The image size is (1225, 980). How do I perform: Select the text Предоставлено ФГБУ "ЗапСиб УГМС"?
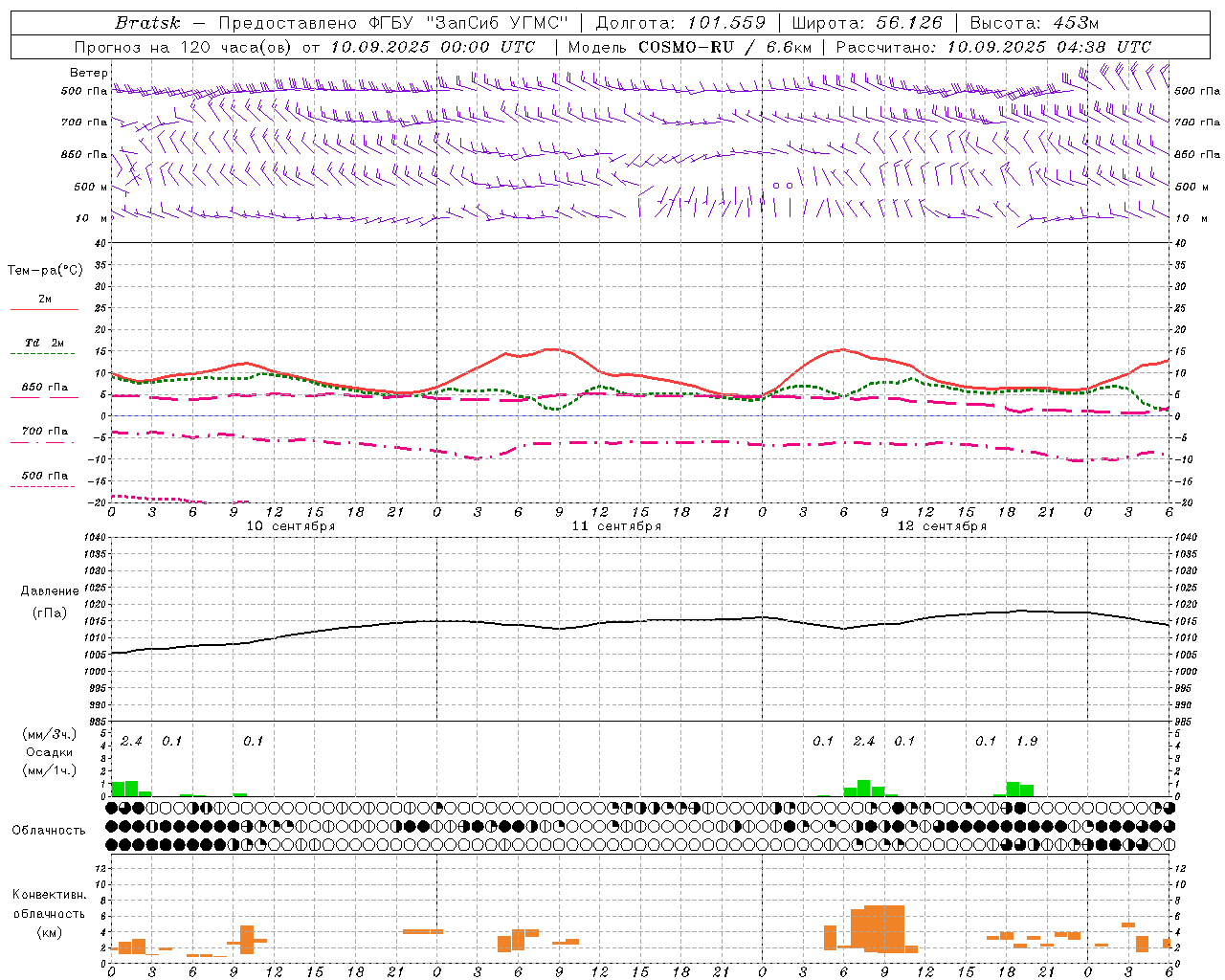point(394,23)
